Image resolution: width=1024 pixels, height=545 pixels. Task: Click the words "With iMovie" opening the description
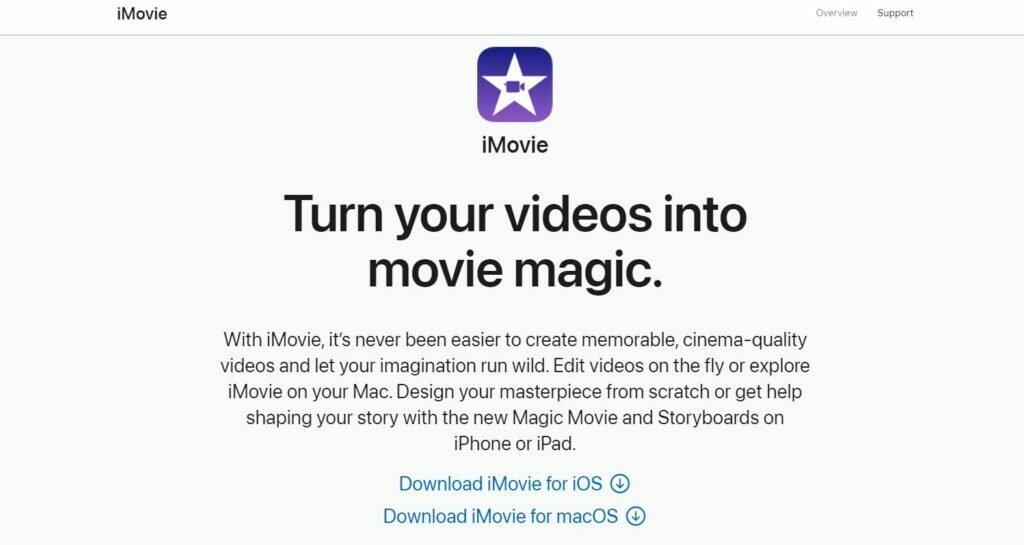pos(272,340)
